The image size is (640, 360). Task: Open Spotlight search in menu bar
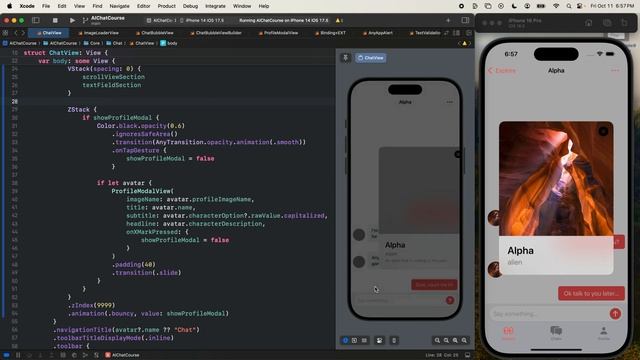(569, 6)
